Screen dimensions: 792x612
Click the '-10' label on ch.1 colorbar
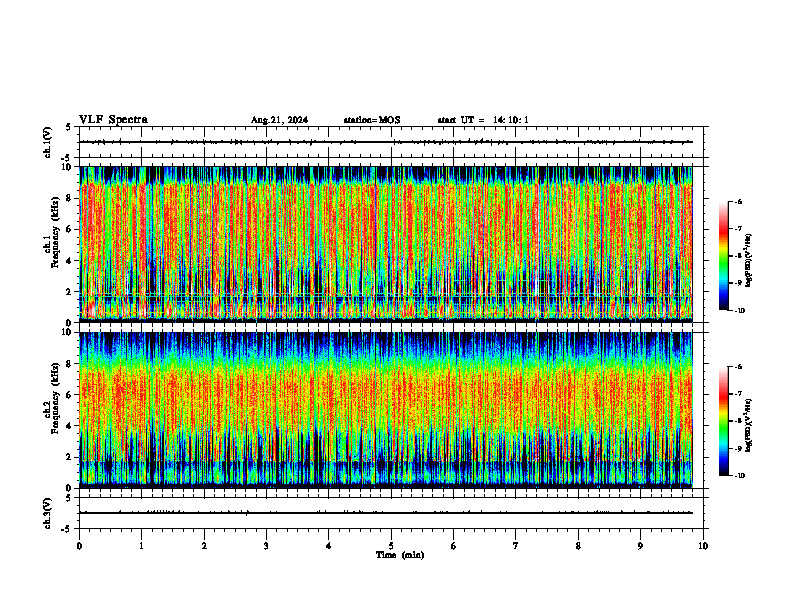(740, 311)
